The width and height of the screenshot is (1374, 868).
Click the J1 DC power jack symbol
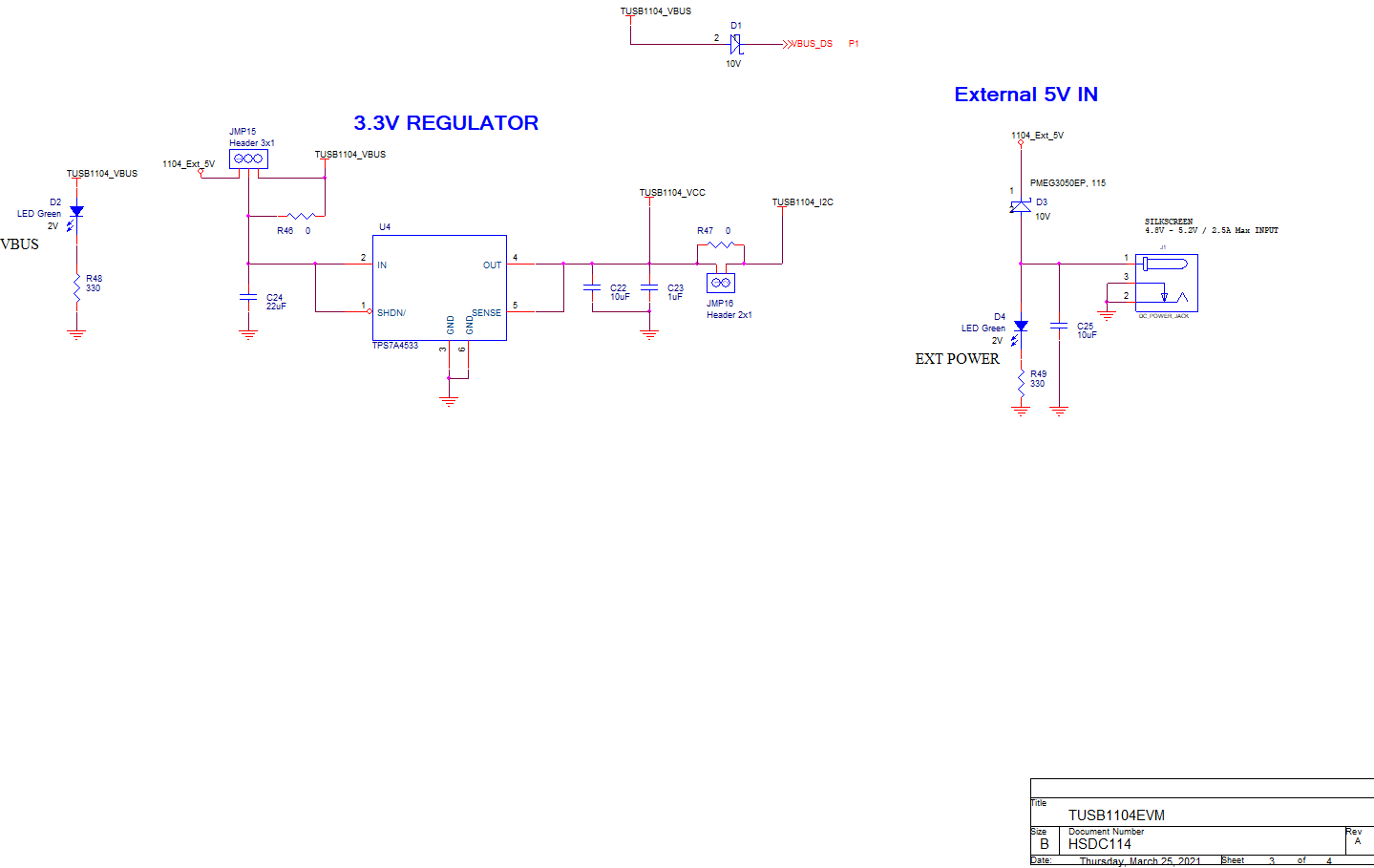(1165, 282)
